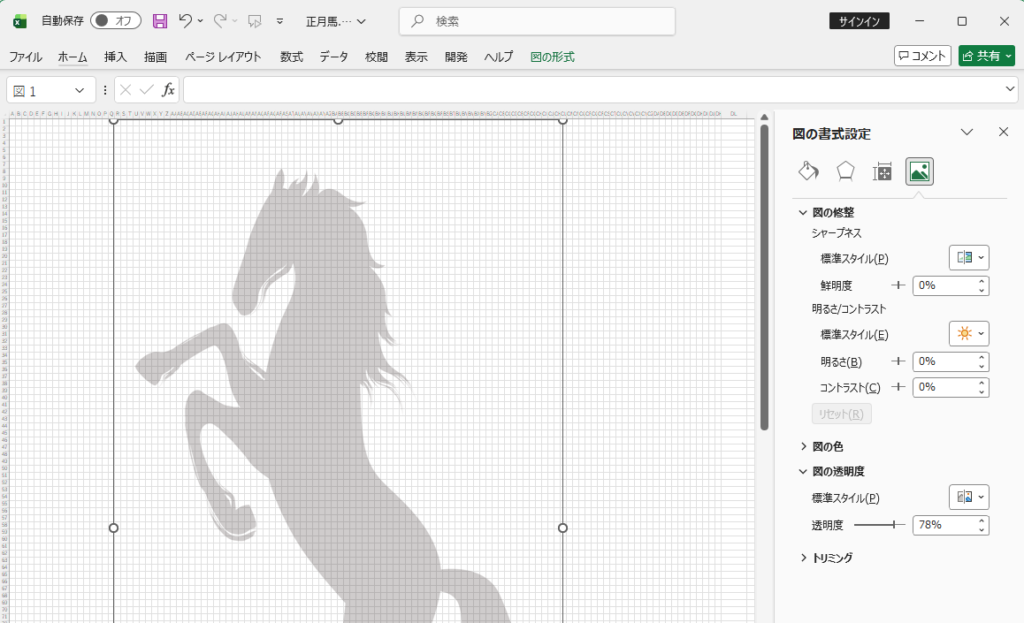1024x623 pixels.
Task: Open the Effects pentagon tab icon
Action: click(846, 172)
